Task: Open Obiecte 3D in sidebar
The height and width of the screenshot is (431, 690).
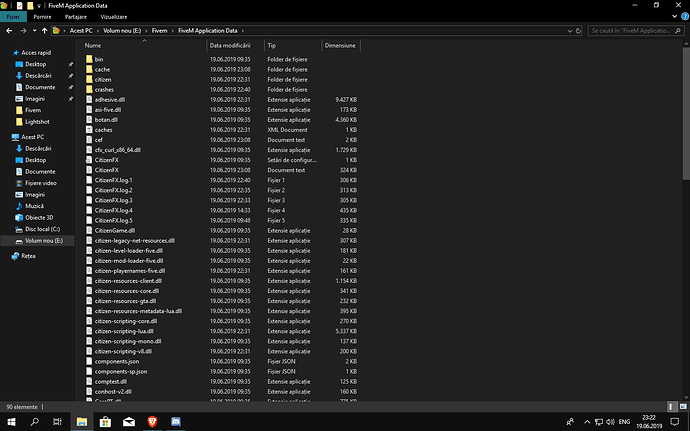Action: pos(39,217)
